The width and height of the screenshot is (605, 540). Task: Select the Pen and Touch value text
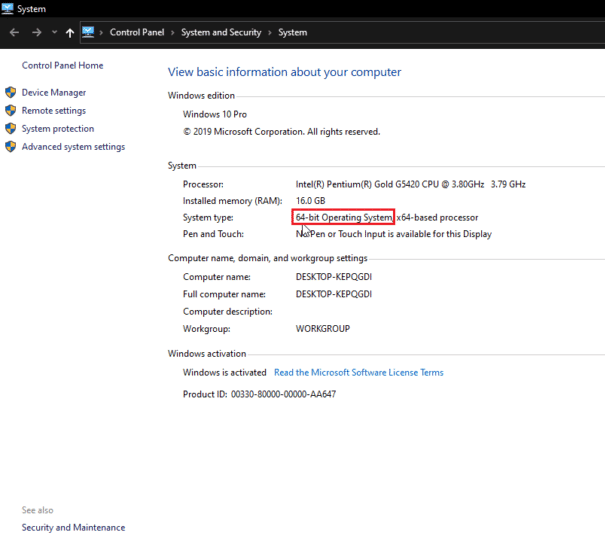click(x=394, y=234)
